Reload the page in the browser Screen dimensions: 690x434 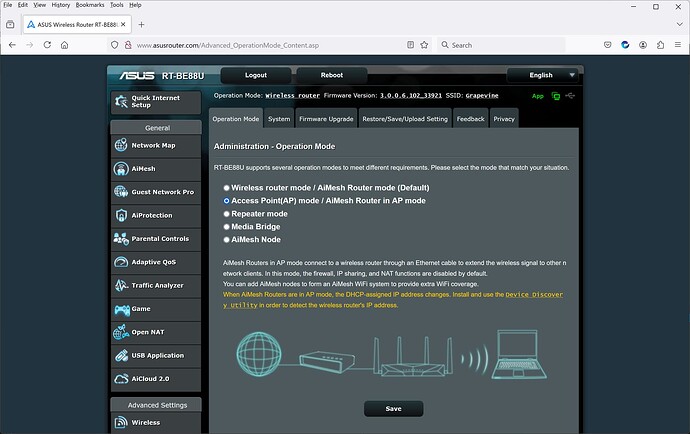[x=47, y=45]
